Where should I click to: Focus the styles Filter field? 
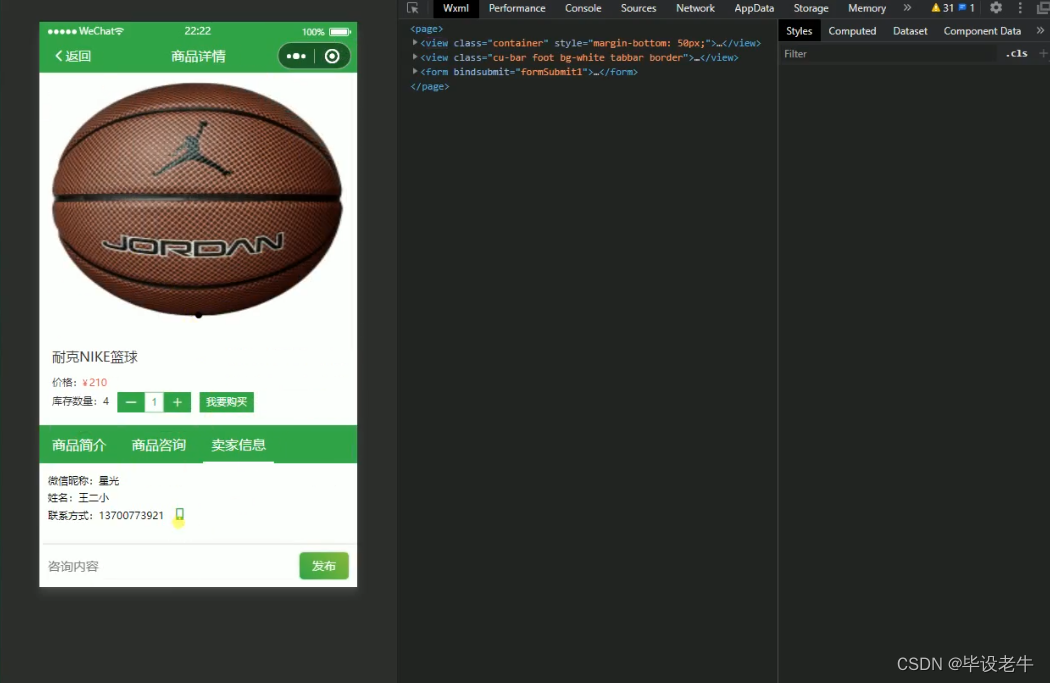pyautogui.click(x=887, y=54)
